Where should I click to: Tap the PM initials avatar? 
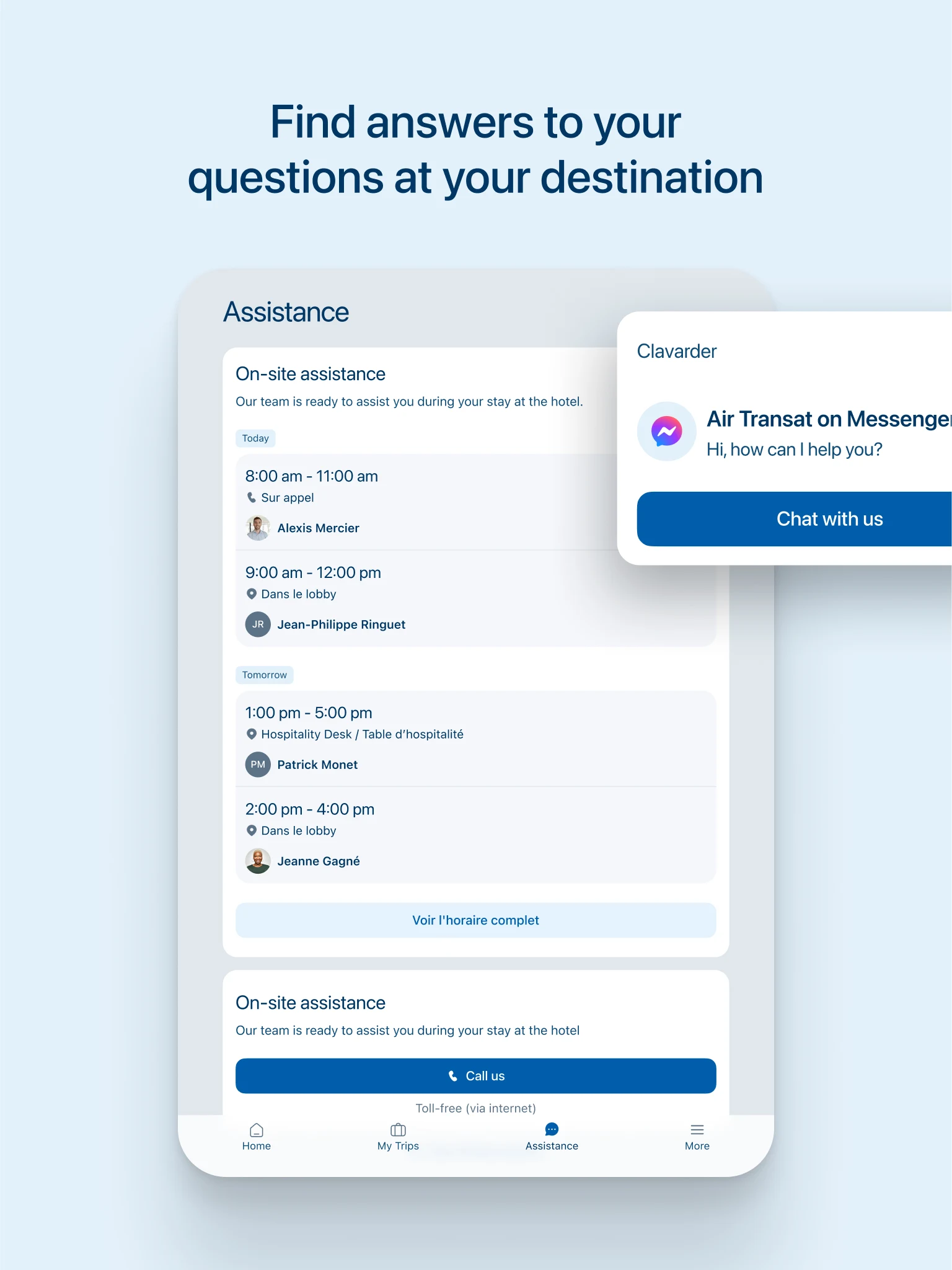point(258,765)
